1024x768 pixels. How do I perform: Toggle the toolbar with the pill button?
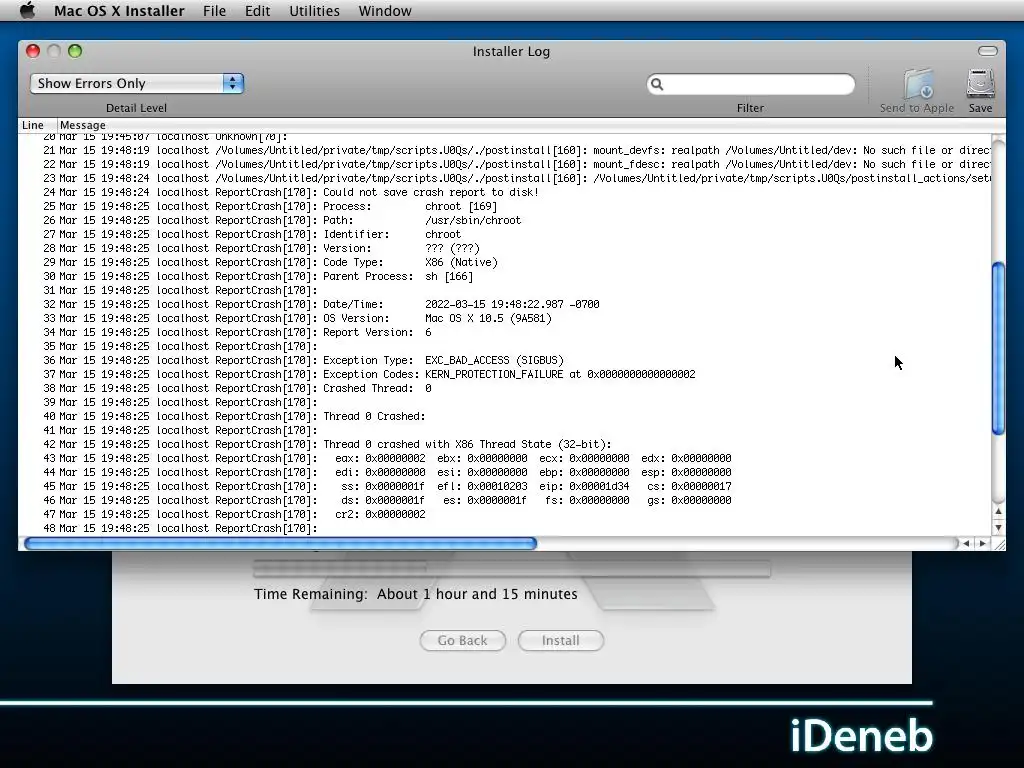click(987, 51)
